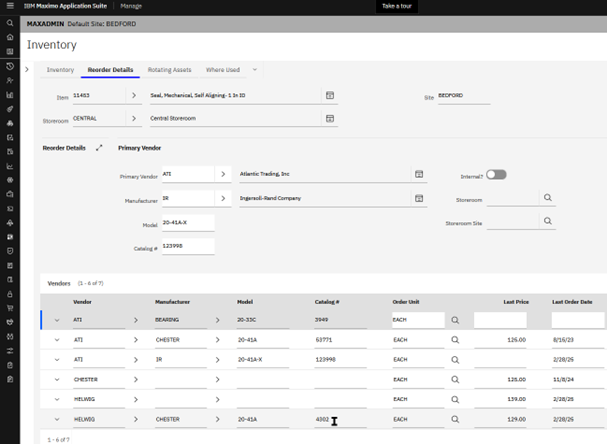The height and width of the screenshot is (444, 607).
Task: Sort table by Catalog # column header
Action: click(x=327, y=302)
